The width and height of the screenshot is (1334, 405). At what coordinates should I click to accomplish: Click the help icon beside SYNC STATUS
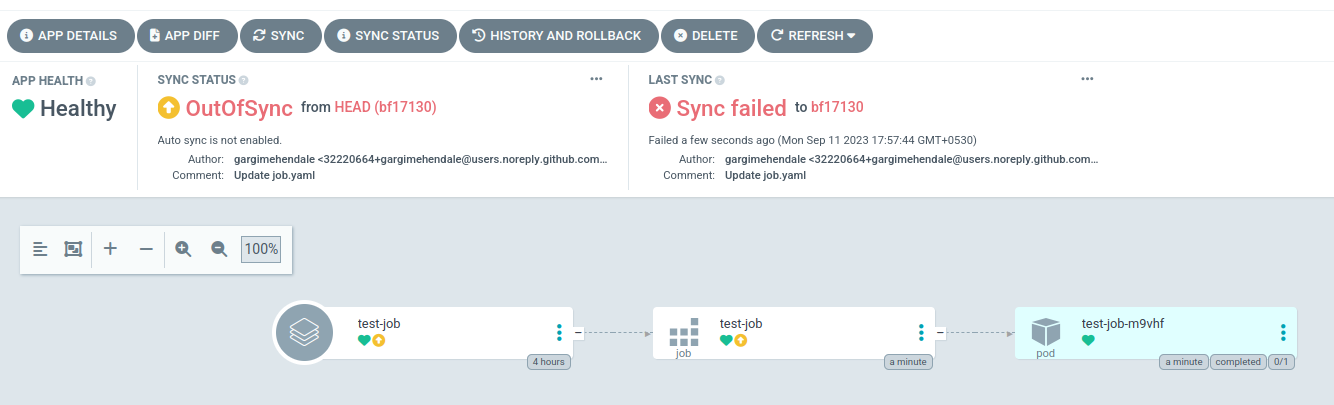pyautogui.click(x=244, y=81)
